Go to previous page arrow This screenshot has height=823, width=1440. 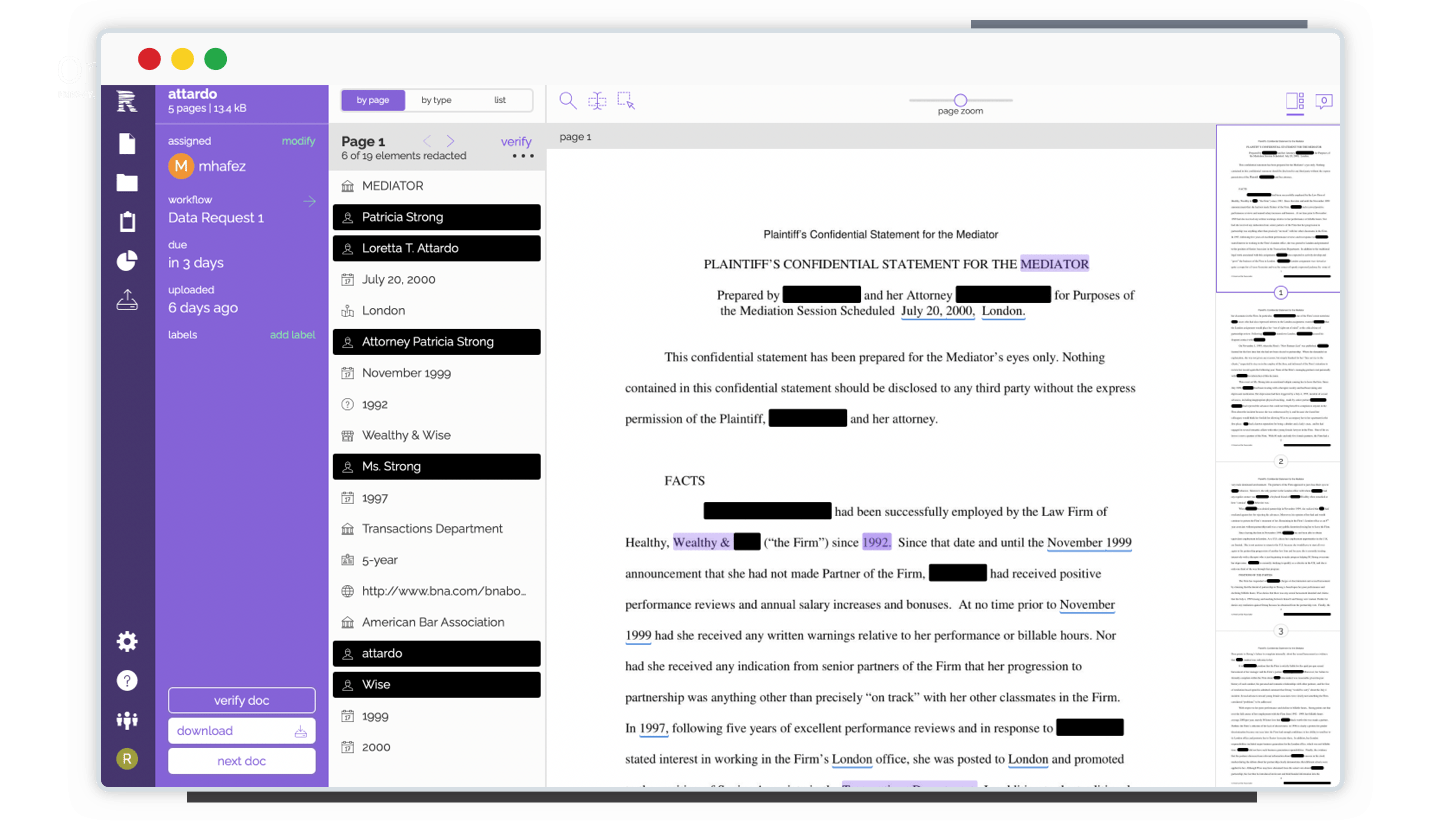pyautogui.click(x=427, y=141)
